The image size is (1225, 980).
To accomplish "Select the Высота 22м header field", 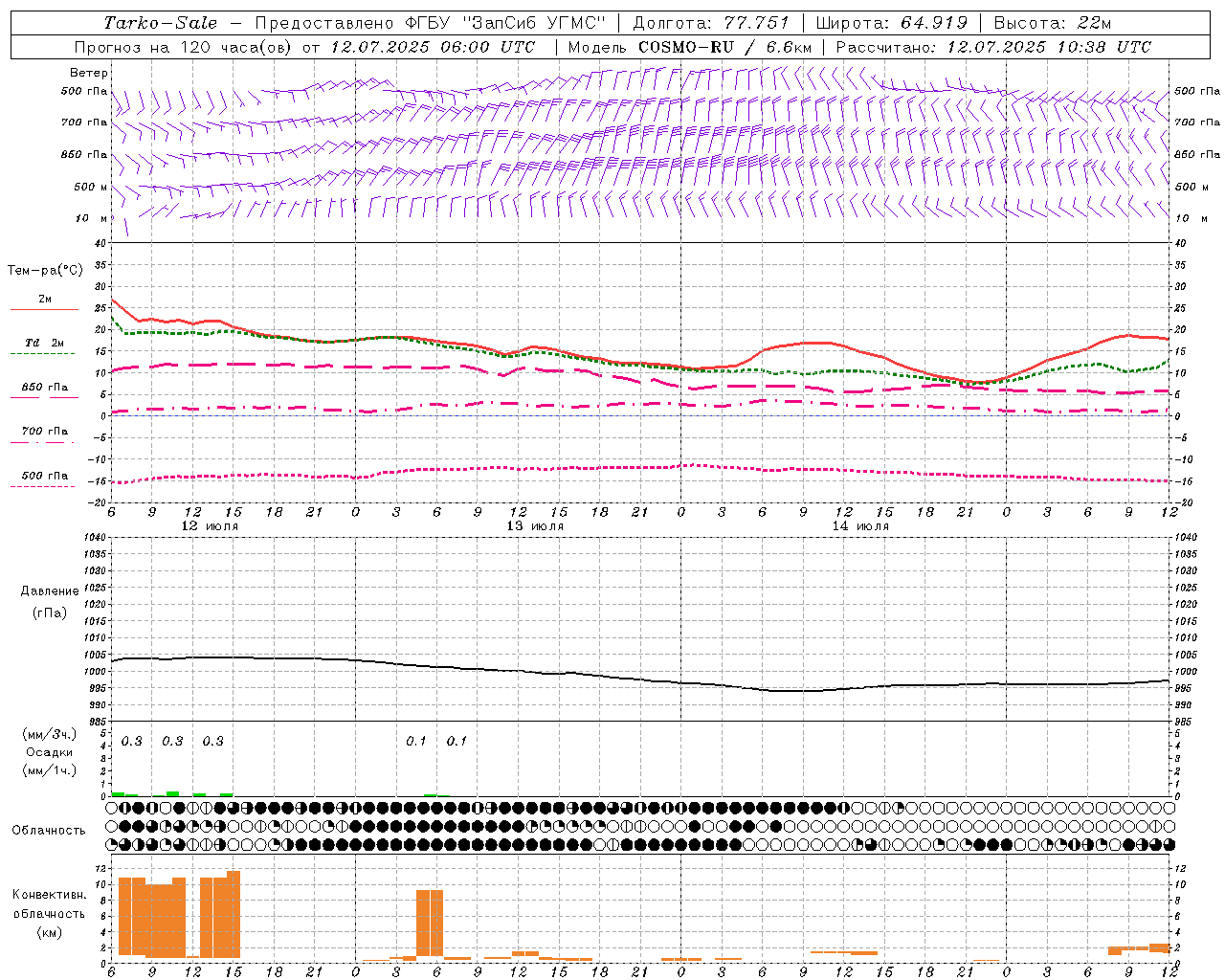I will point(1052,23).
